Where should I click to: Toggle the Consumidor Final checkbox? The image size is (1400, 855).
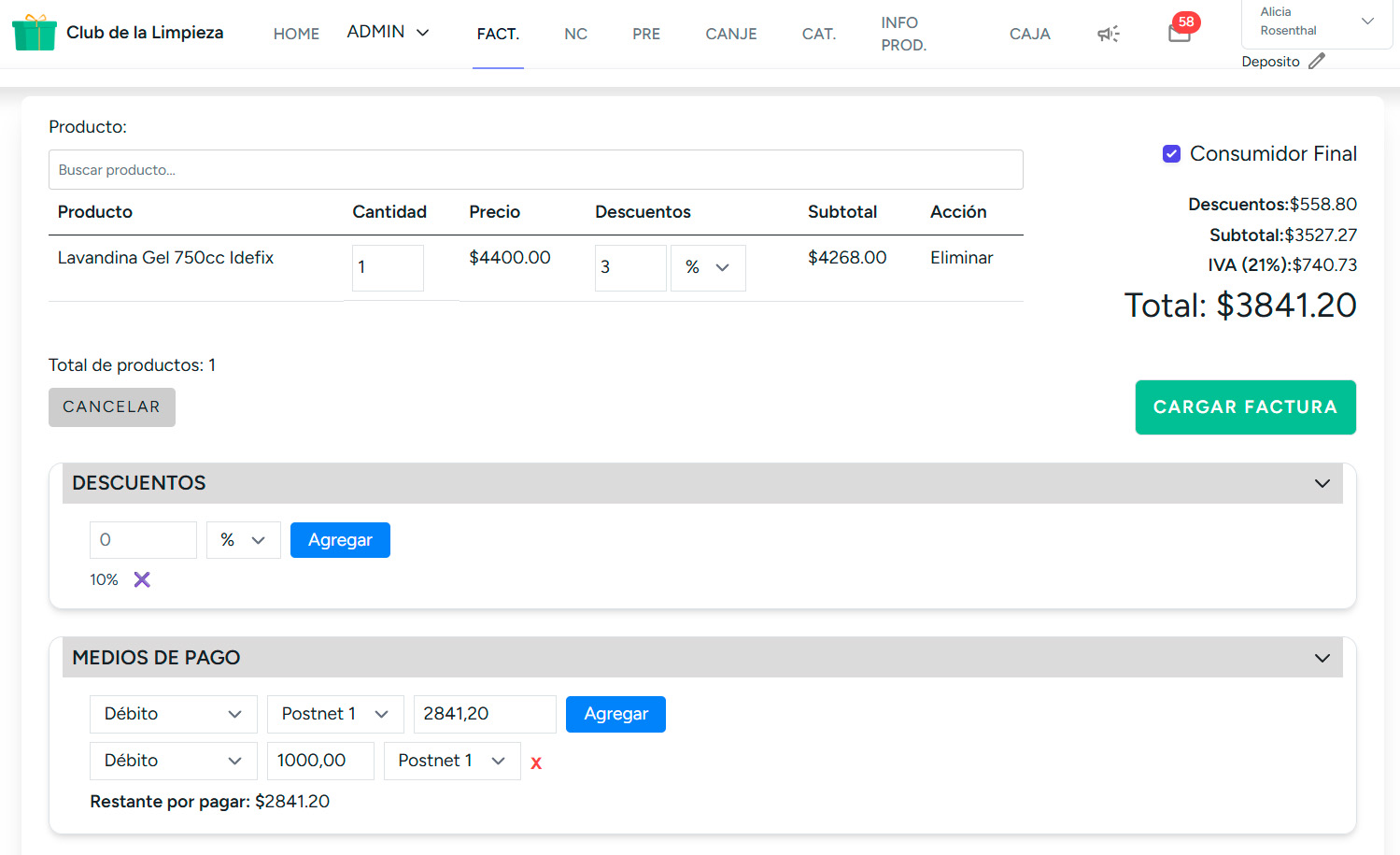pos(1171,153)
